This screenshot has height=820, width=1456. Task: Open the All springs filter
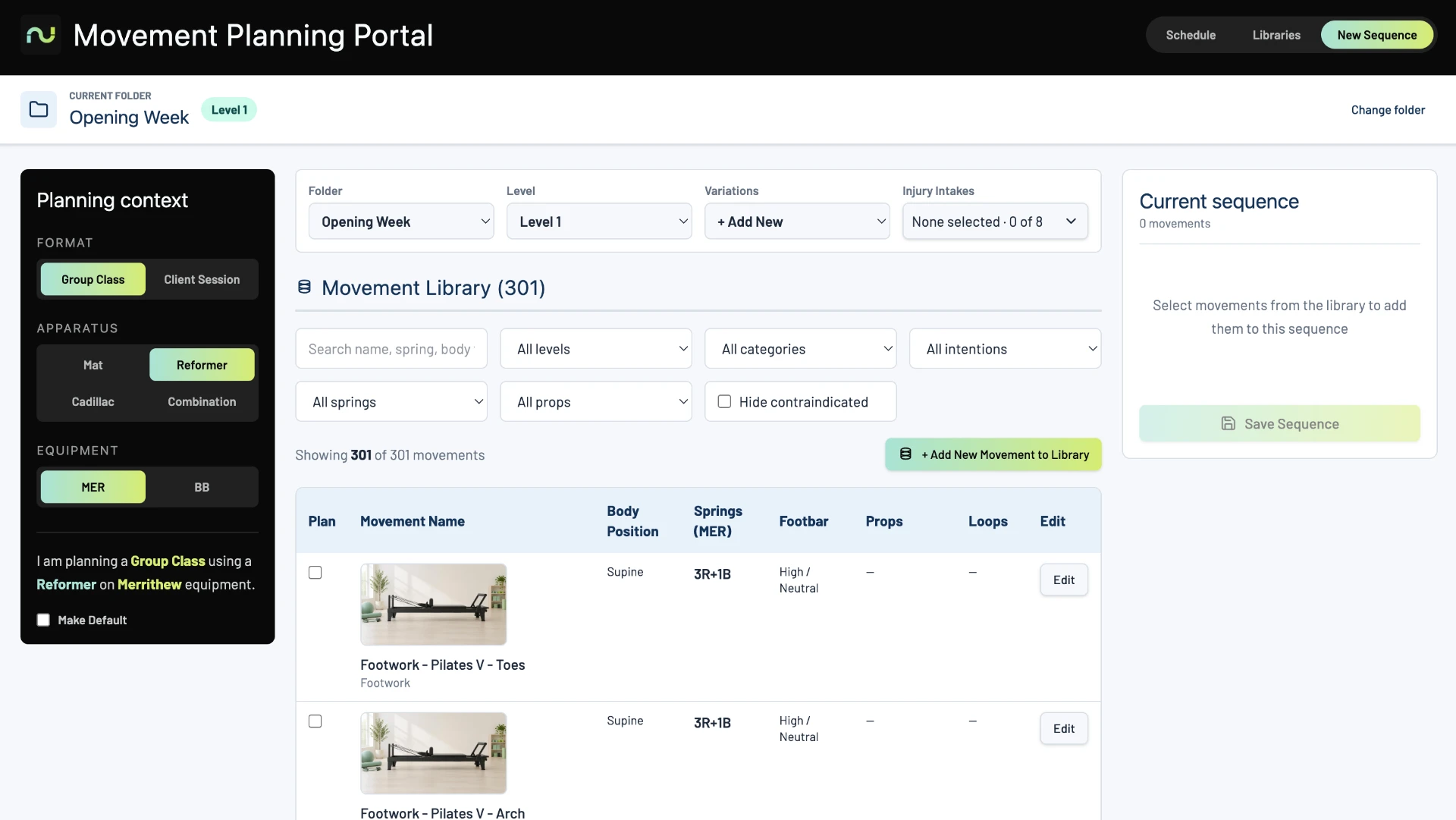pyautogui.click(x=391, y=401)
